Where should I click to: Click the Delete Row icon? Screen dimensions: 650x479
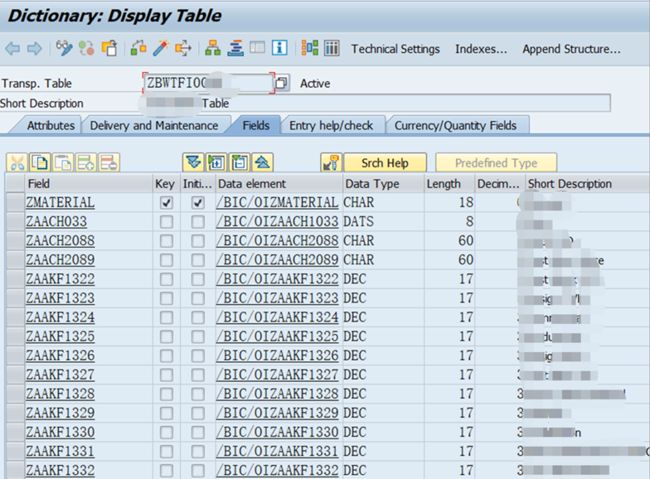click(x=109, y=163)
